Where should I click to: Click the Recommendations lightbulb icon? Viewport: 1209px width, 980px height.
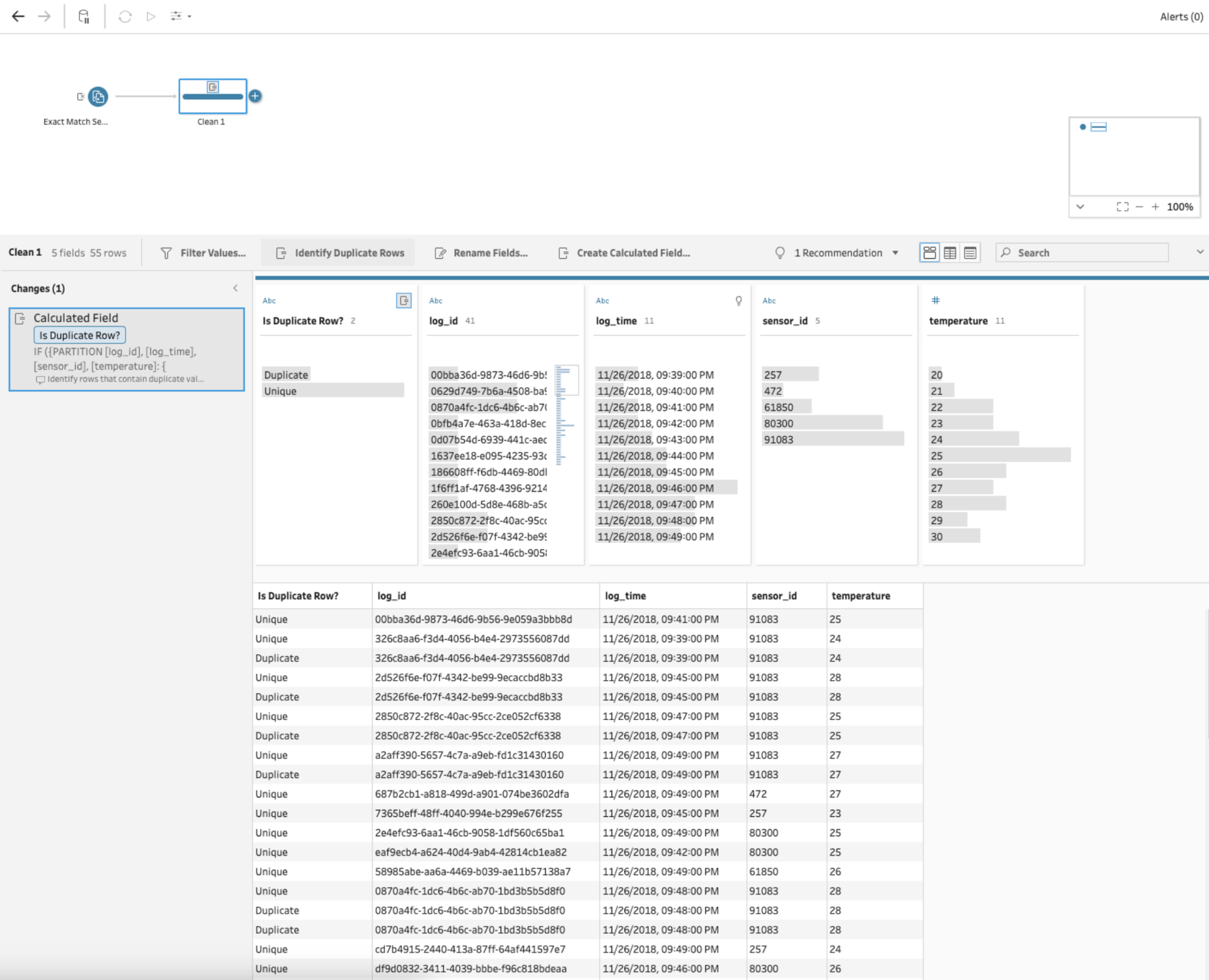point(779,253)
